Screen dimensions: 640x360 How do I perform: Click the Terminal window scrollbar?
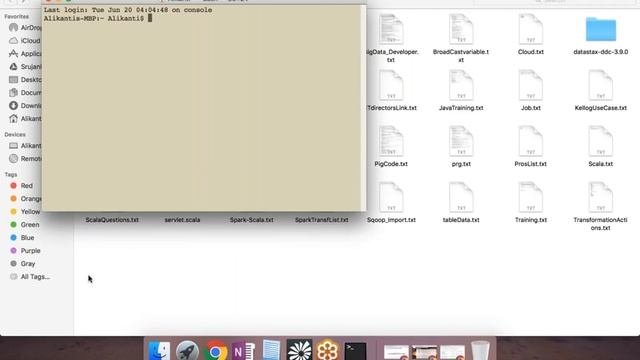tap(363, 108)
